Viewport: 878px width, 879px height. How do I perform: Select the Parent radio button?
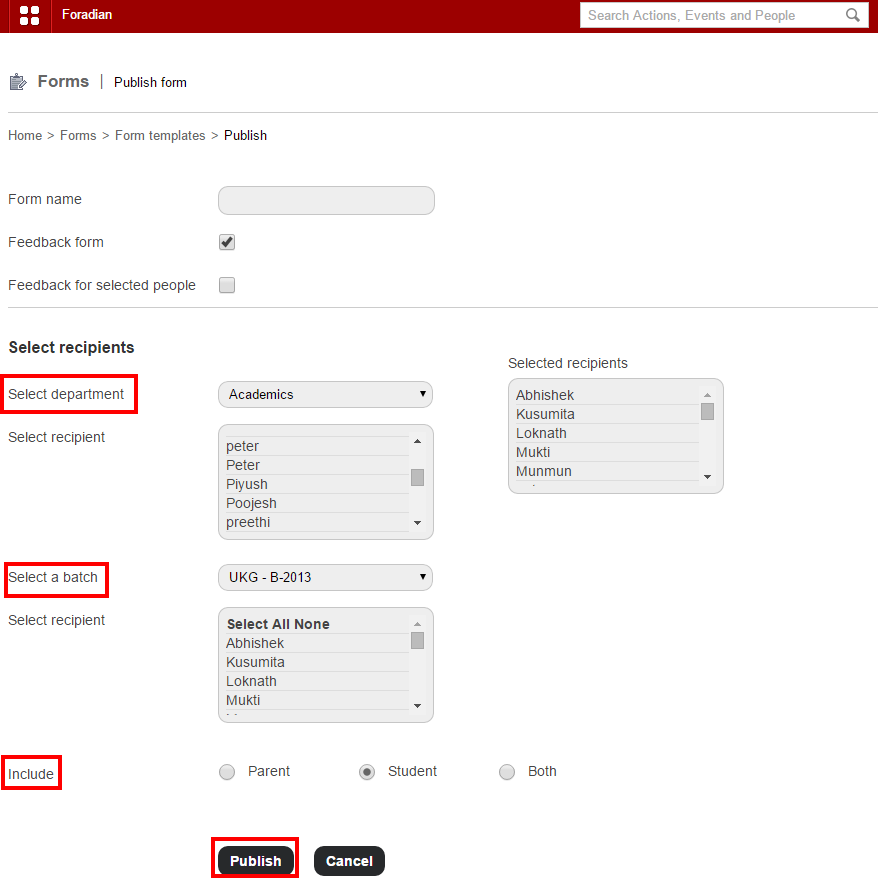coord(227,772)
